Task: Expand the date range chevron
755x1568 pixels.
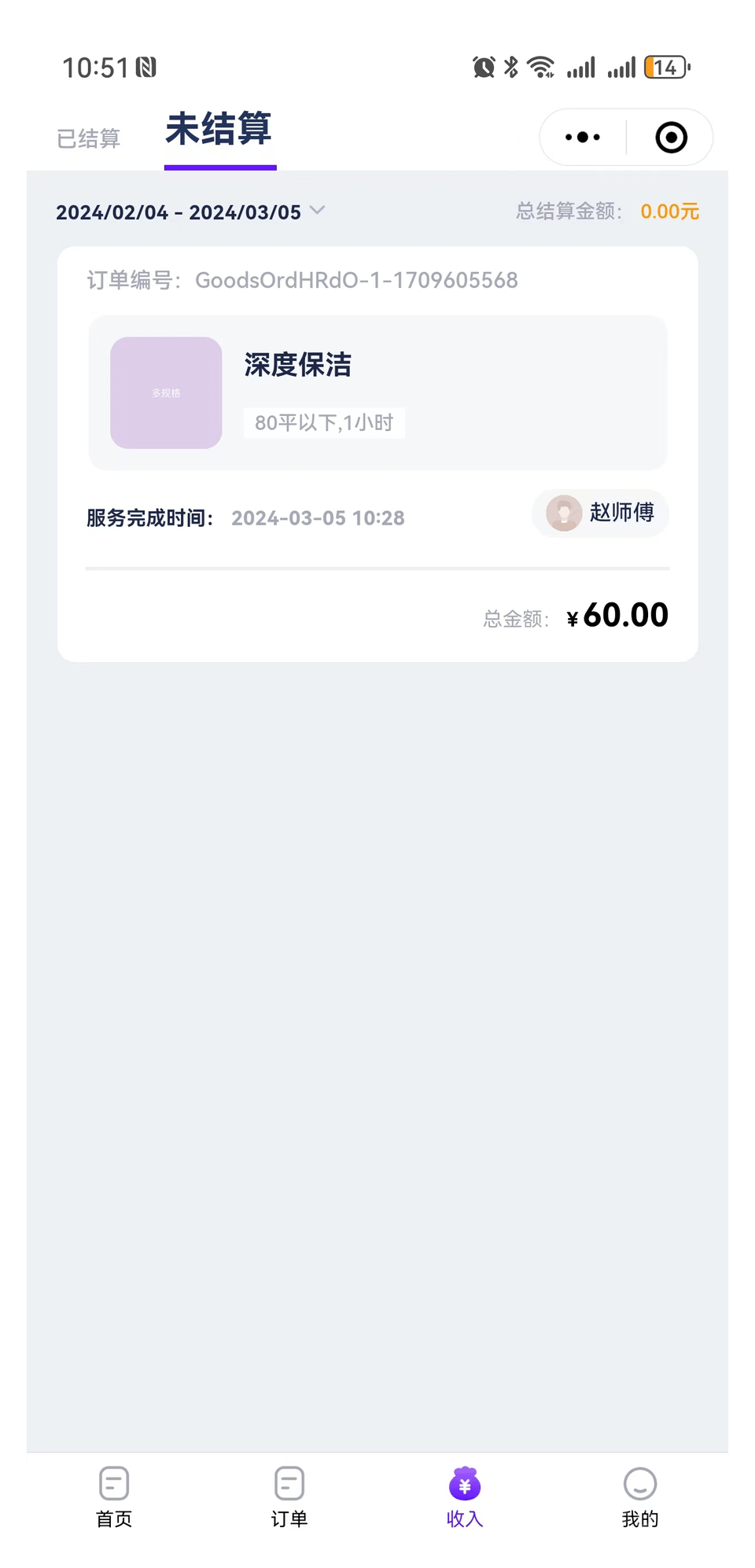Action: (x=317, y=211)
